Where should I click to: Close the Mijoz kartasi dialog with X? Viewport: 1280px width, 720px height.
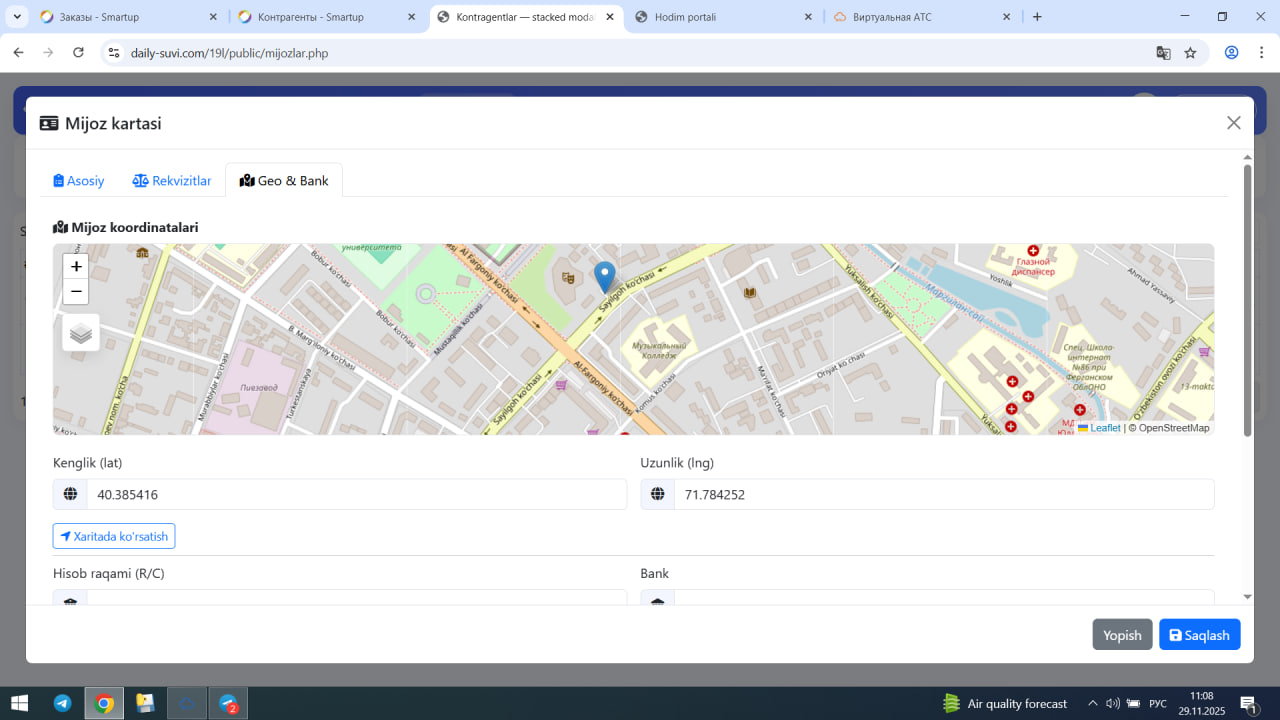pos(1233,123)
